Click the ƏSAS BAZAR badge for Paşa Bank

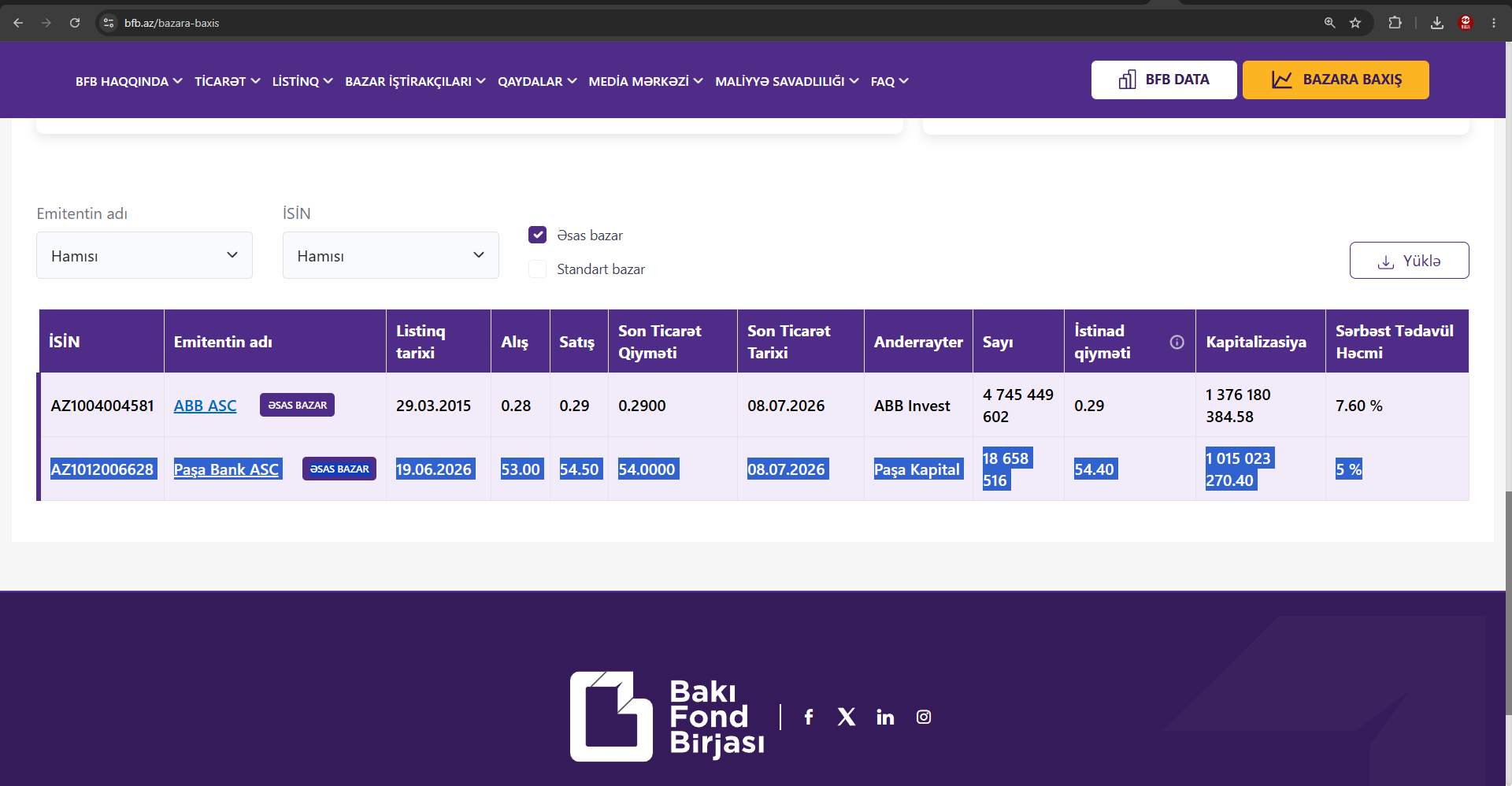(339, 469)
